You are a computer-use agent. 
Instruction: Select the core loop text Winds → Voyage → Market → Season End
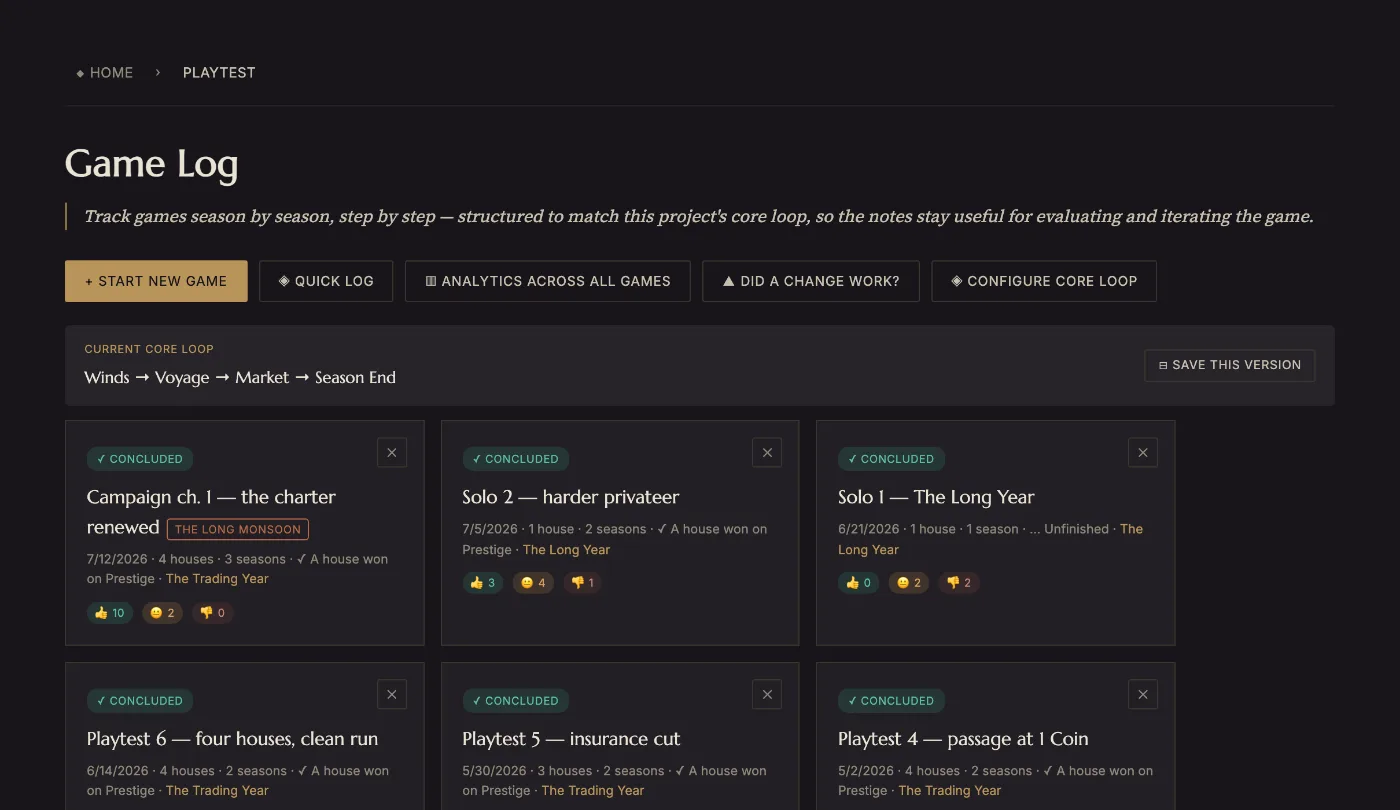tap(240, 378)
